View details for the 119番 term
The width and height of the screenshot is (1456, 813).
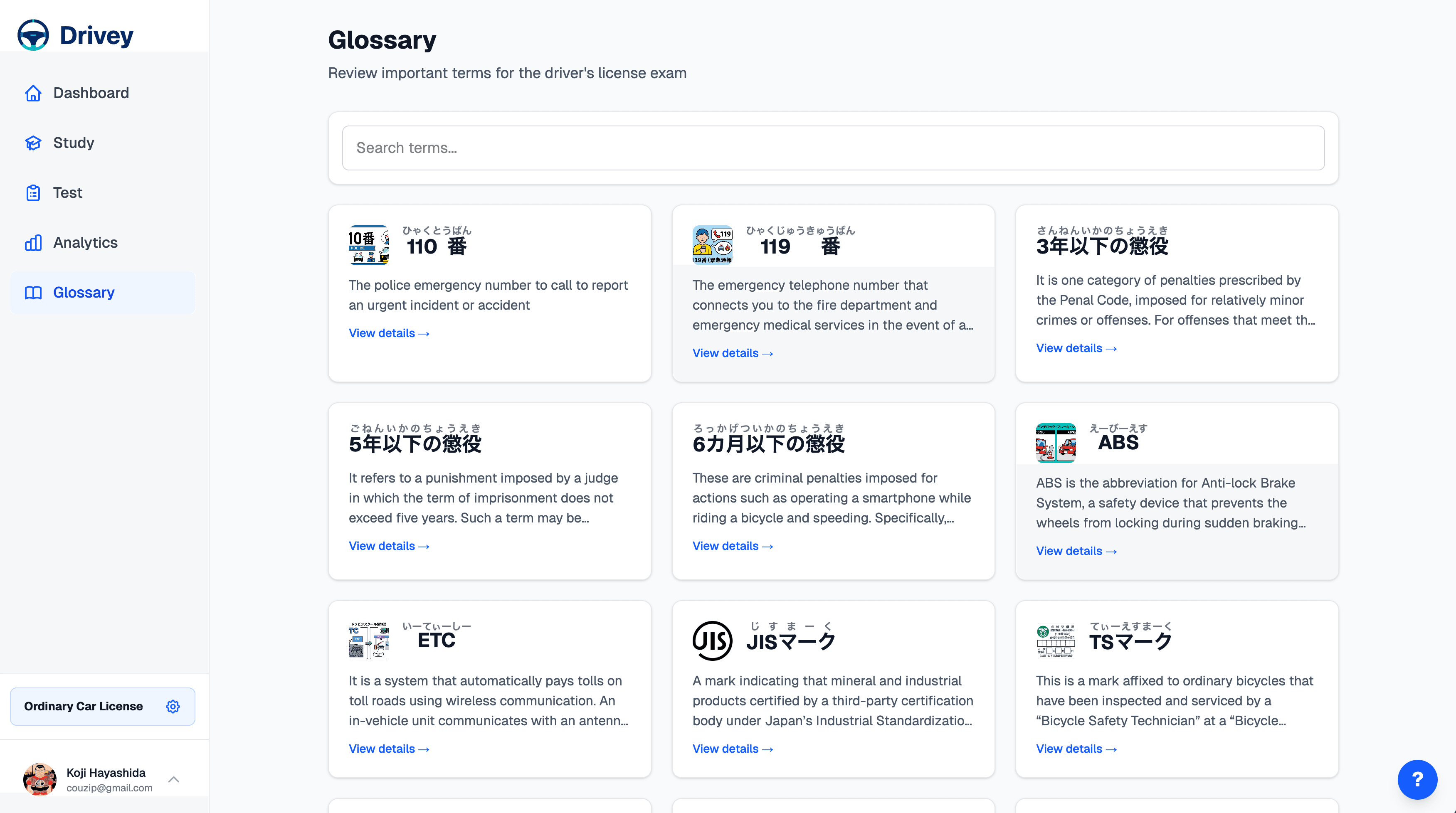(x=733, y=353)
